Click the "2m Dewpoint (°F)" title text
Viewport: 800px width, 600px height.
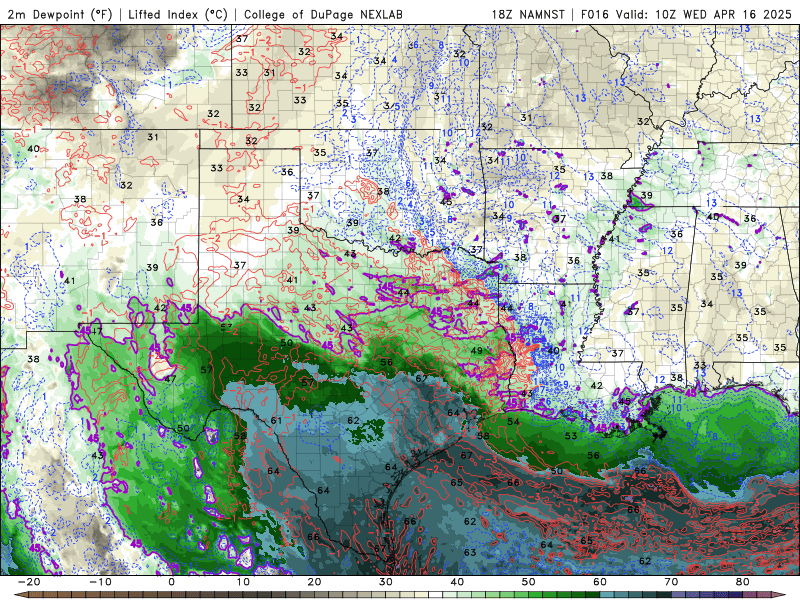pos(60,14)
